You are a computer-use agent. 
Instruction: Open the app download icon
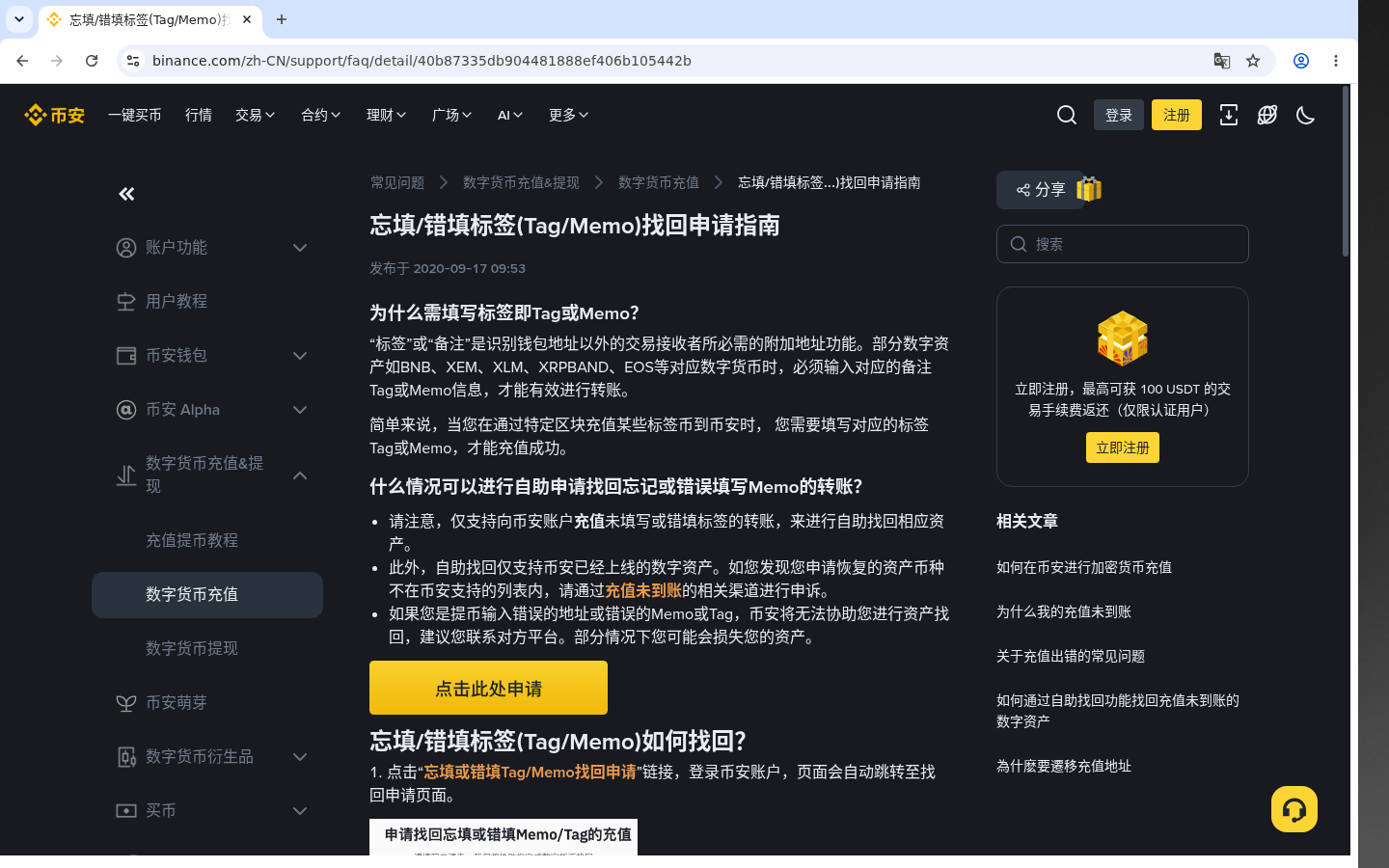tap(1229, 115)
